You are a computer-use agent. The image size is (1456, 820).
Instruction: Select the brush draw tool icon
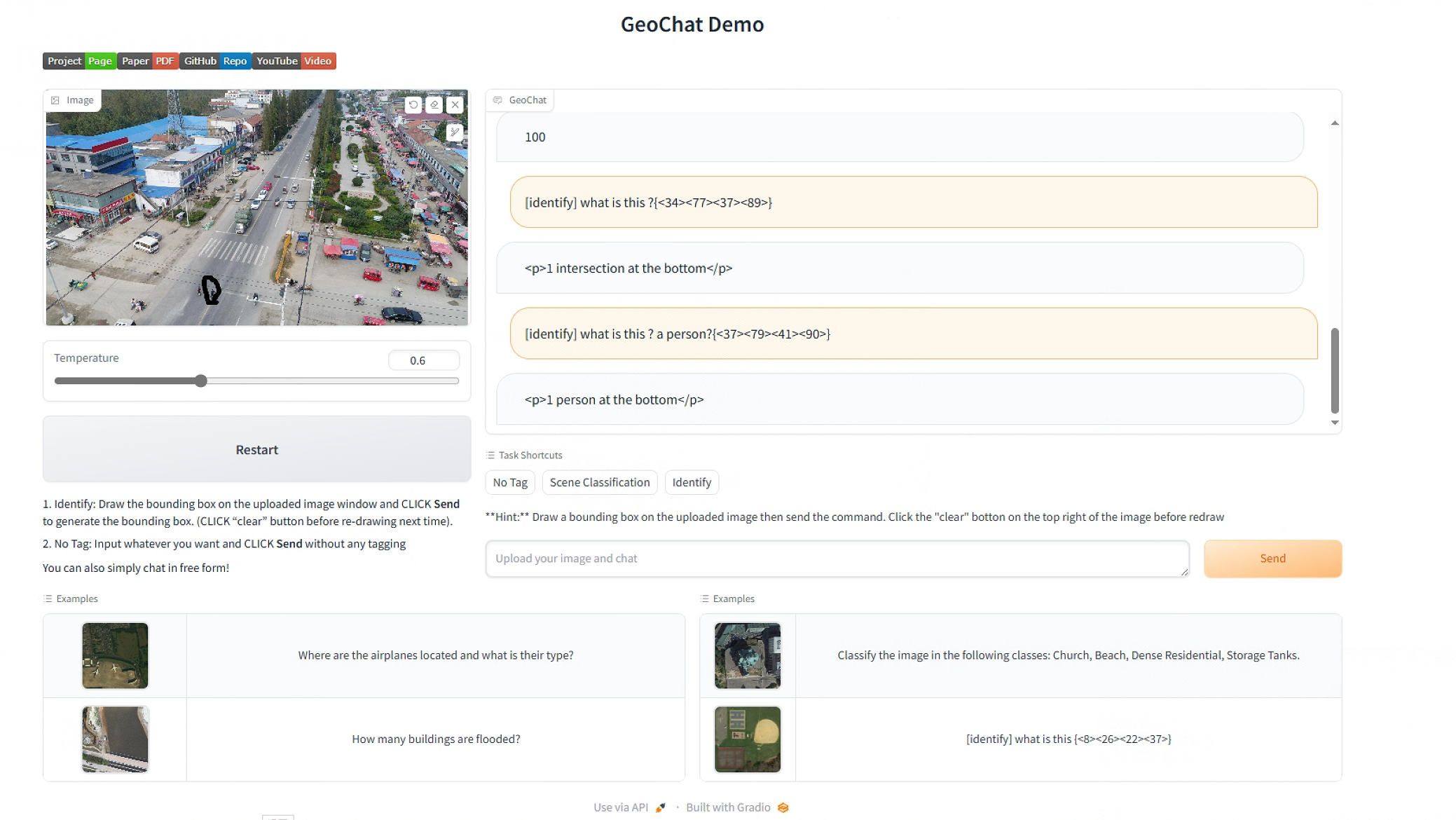455,132
